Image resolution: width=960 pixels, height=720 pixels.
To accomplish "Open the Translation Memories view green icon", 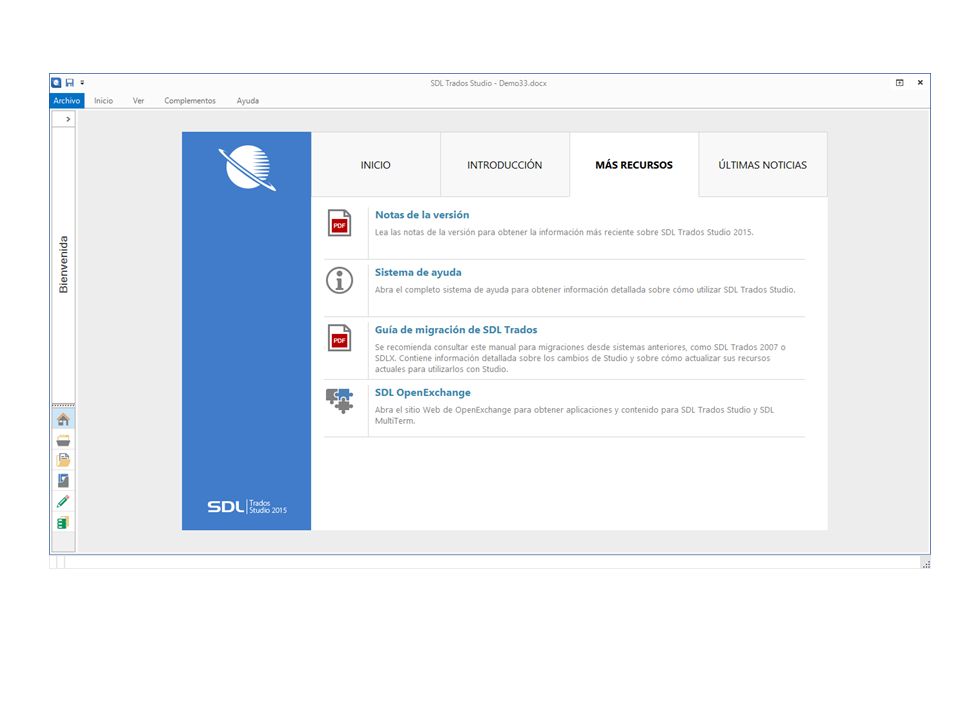I will click(63, 522).
